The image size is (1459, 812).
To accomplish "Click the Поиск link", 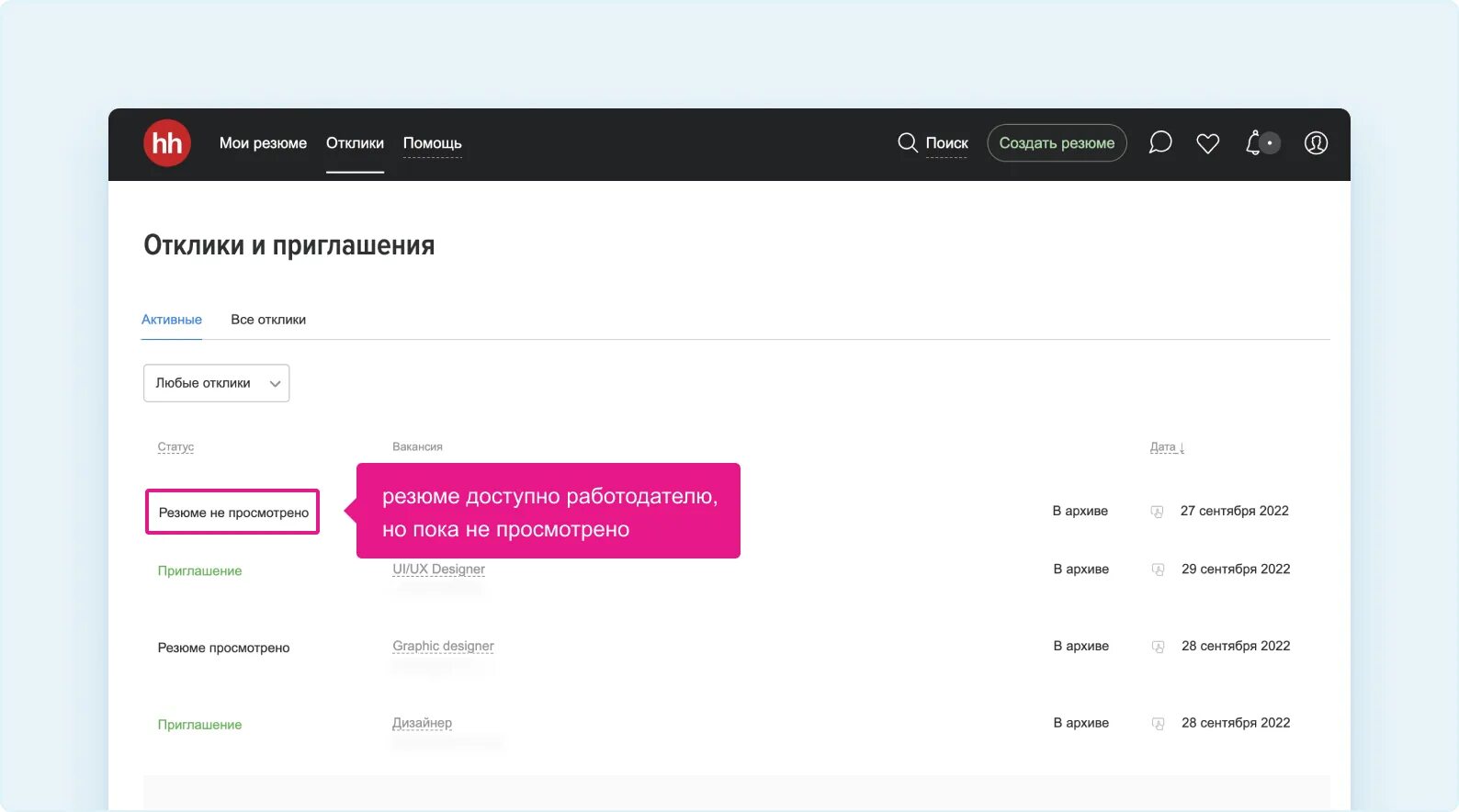I will coord(946,143).
